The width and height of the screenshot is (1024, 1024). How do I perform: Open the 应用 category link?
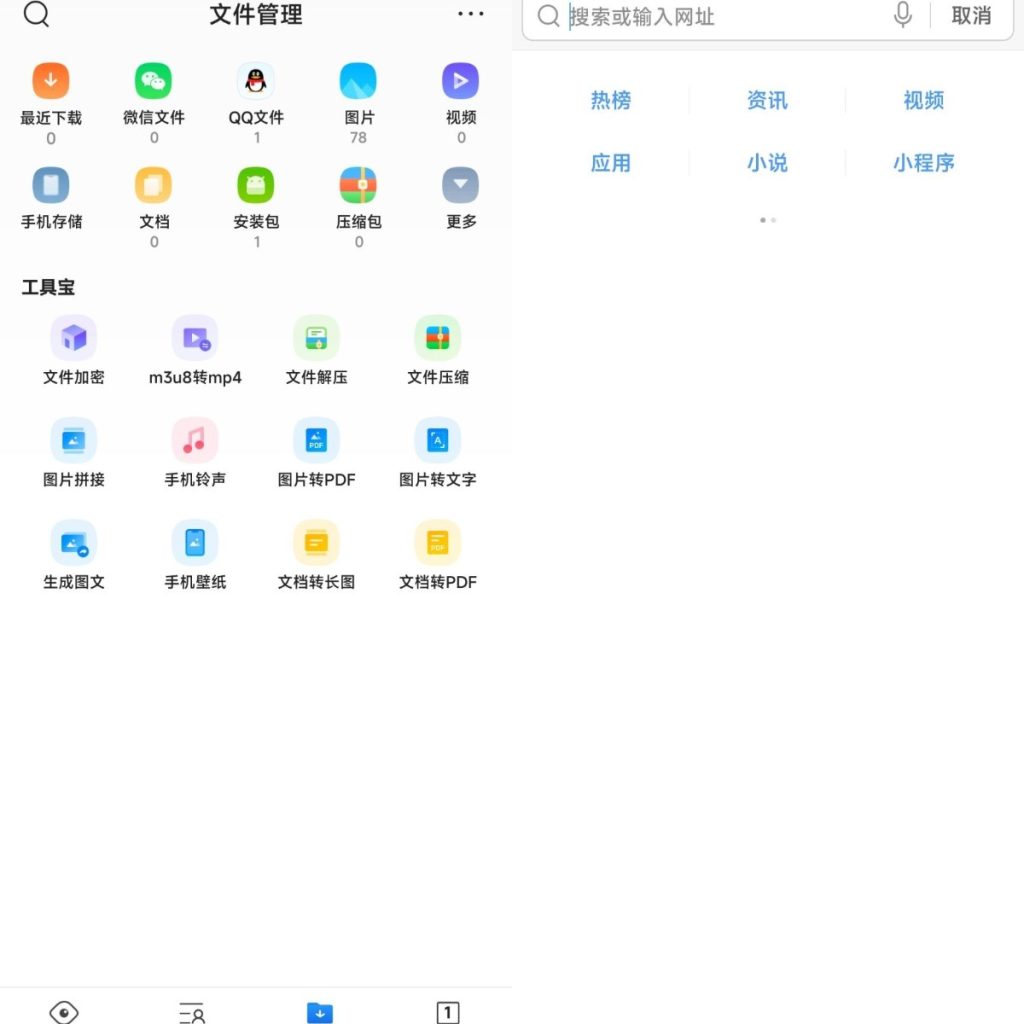(x=611, y=163)
